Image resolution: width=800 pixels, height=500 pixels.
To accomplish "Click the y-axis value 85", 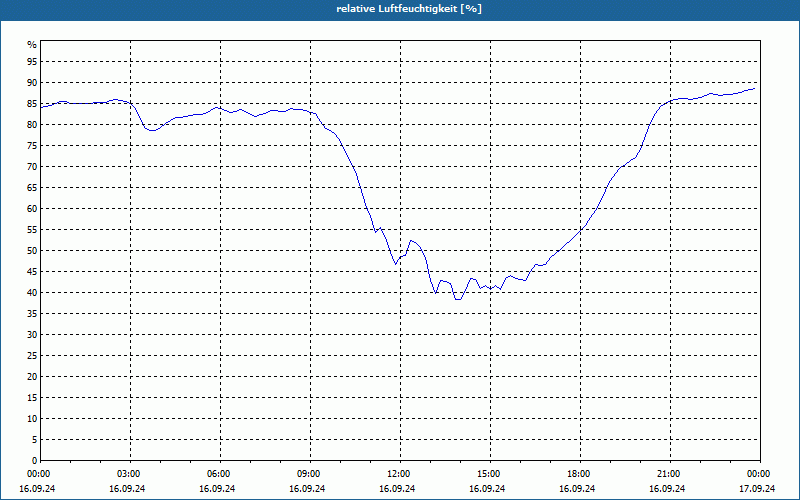I will pyautogui.click(x=32, y=104).
